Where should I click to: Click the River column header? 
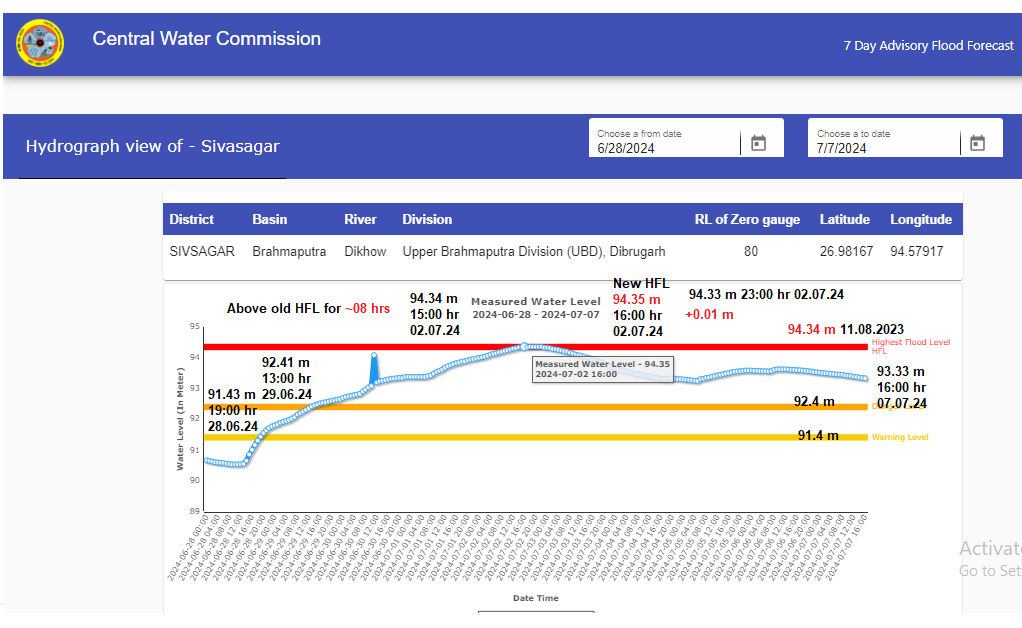click(x=360, y=219)
